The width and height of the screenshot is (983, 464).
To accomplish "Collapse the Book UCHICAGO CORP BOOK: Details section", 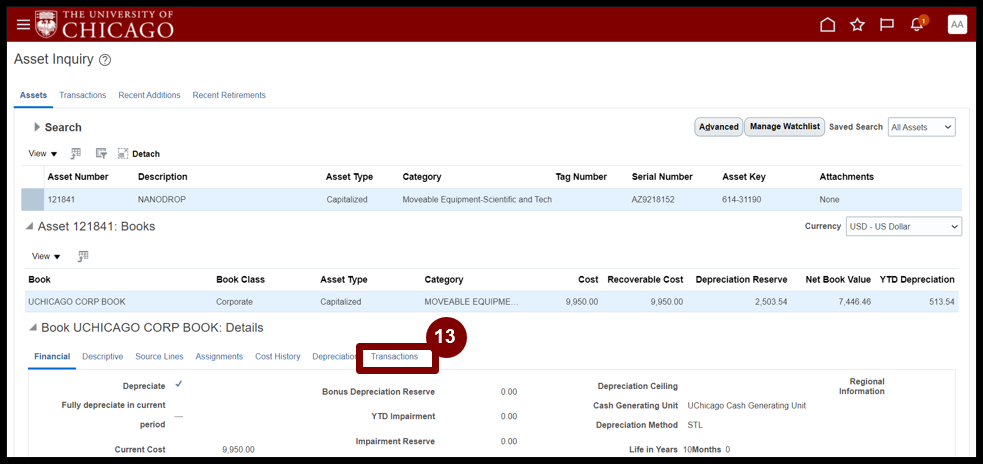I will point(32,328).
